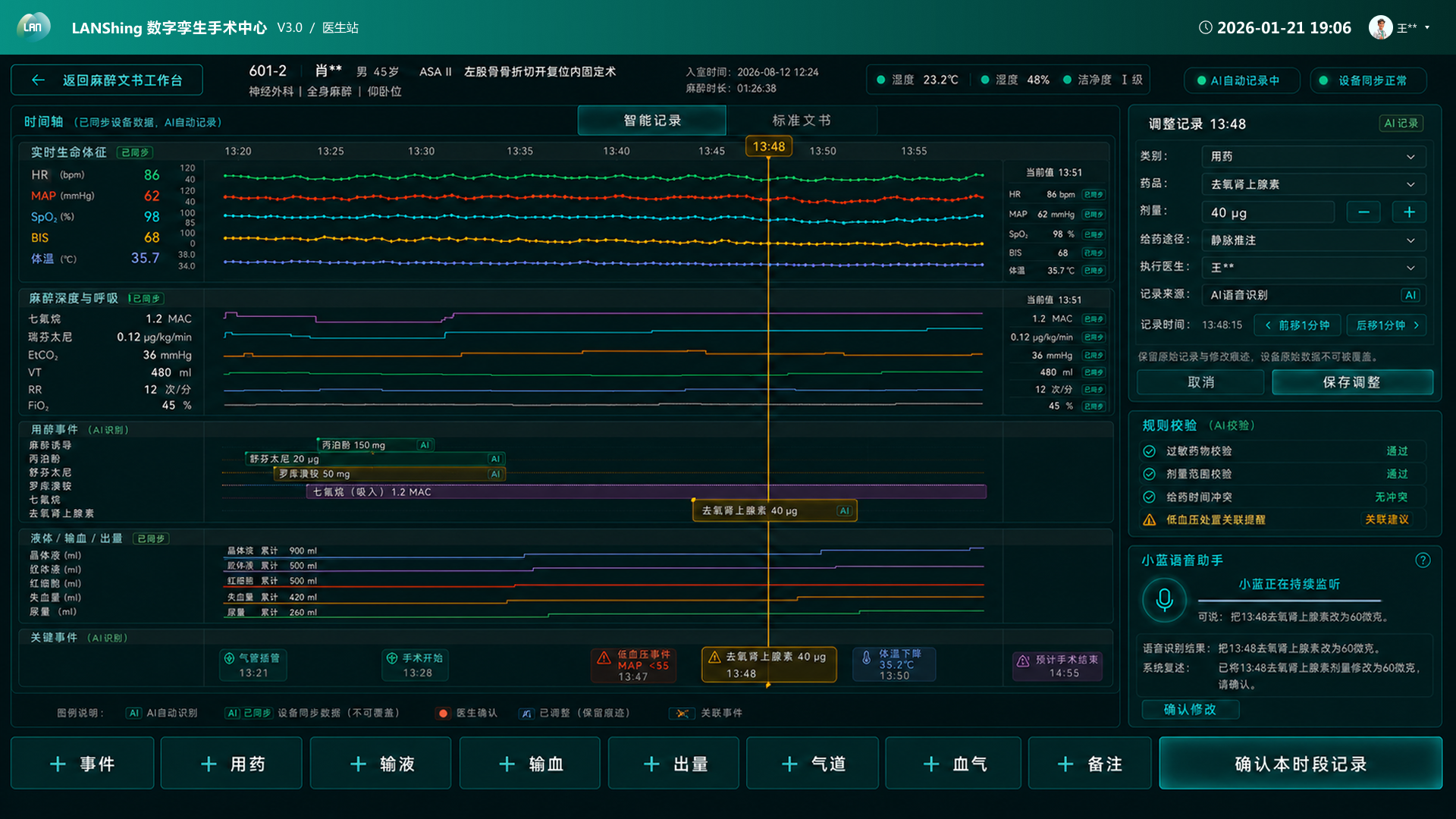Decrease dosage with the minus button

click(1363, 212)
